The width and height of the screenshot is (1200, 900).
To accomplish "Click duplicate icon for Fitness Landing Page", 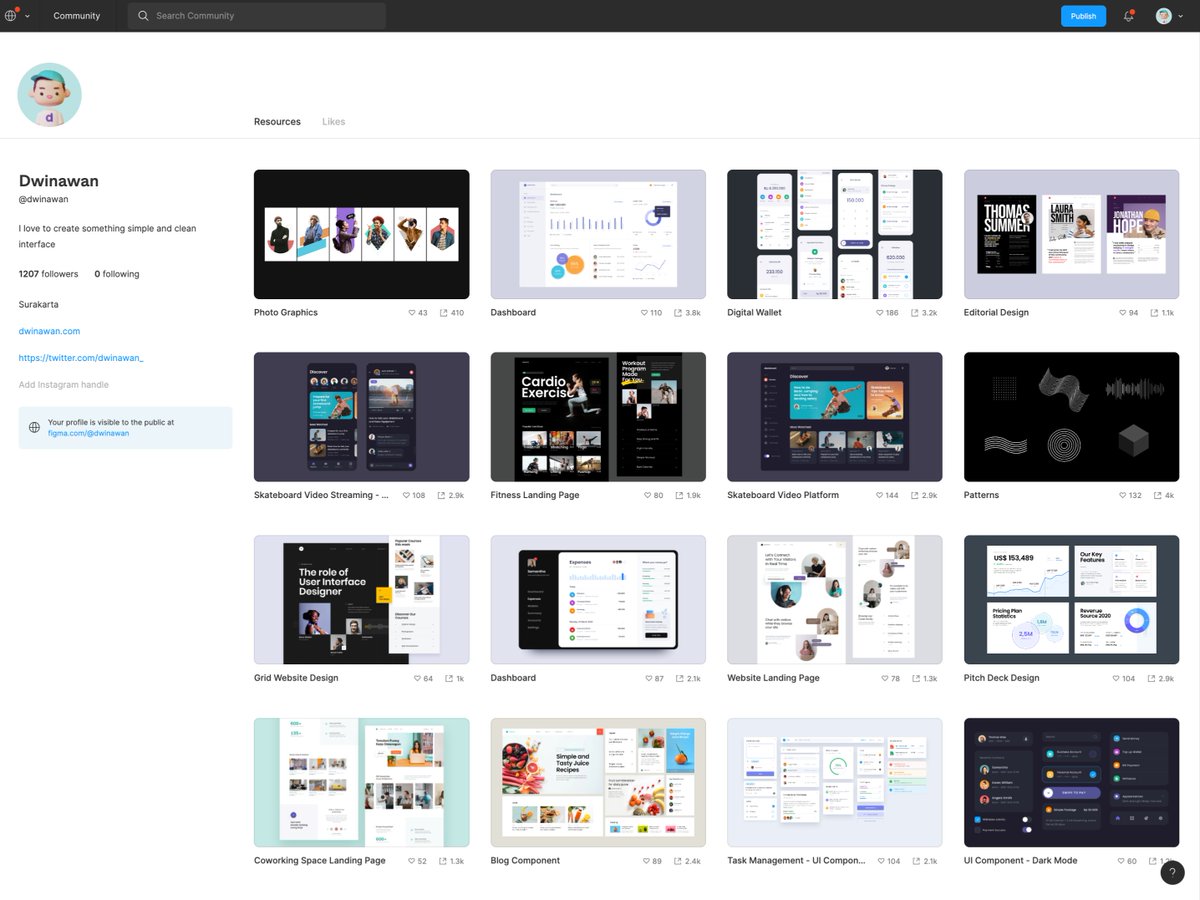I will (679, 496).
